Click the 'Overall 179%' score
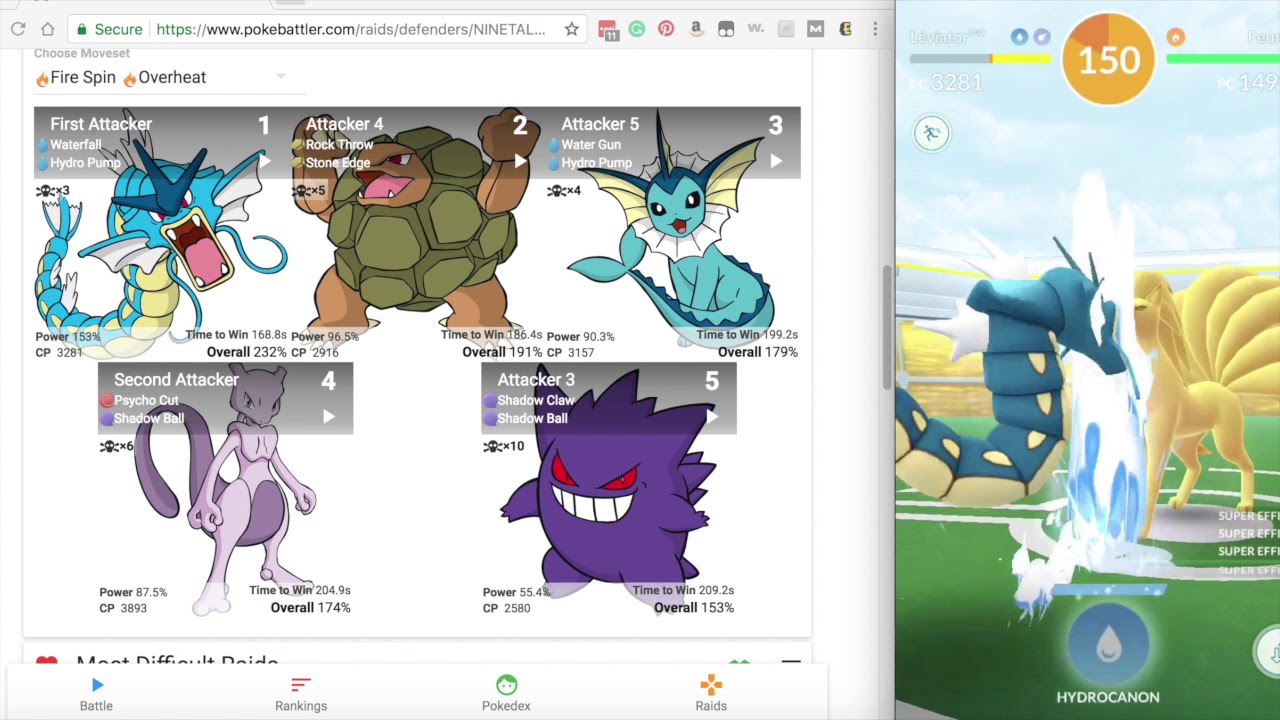Viewport: 1280px width, 720px height. pyautogui.click(x=758, y=352)
